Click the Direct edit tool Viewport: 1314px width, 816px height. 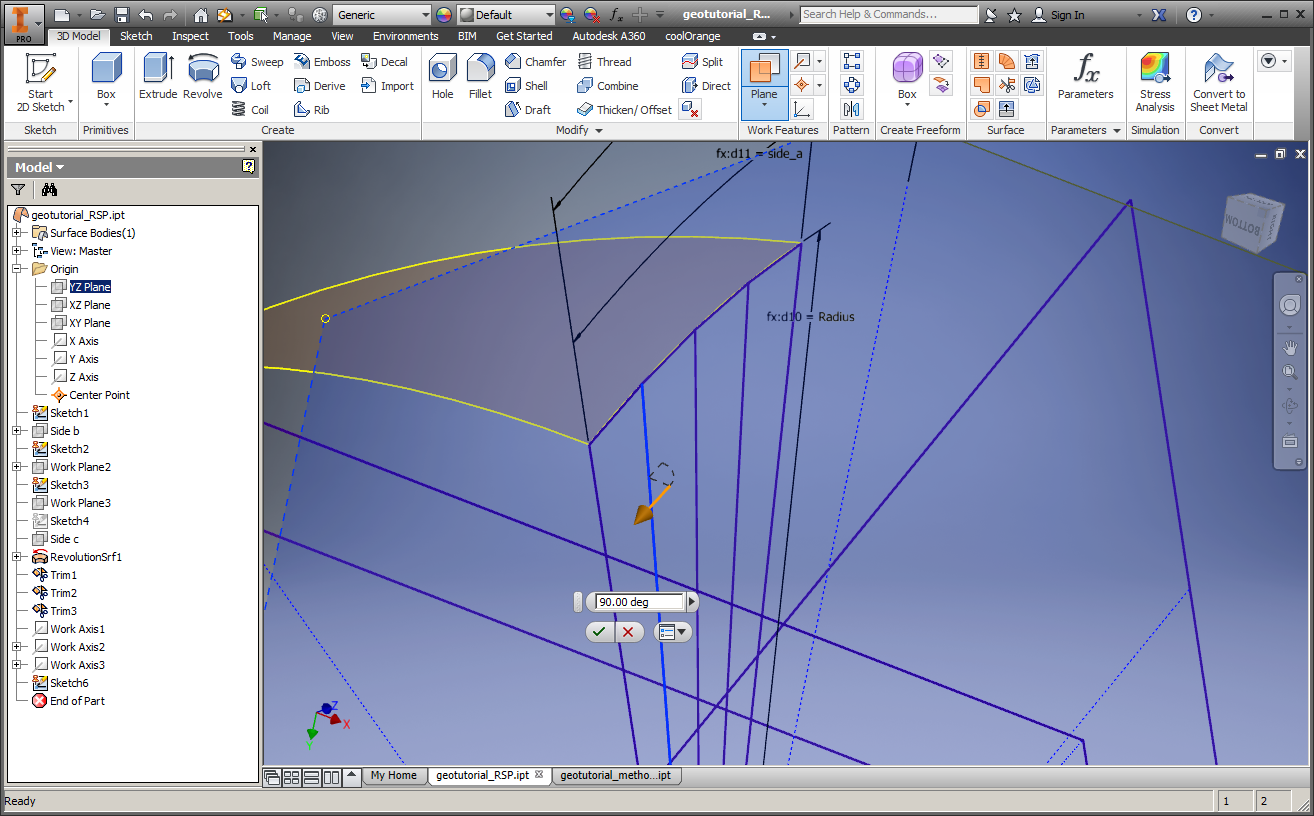[706, 86]
